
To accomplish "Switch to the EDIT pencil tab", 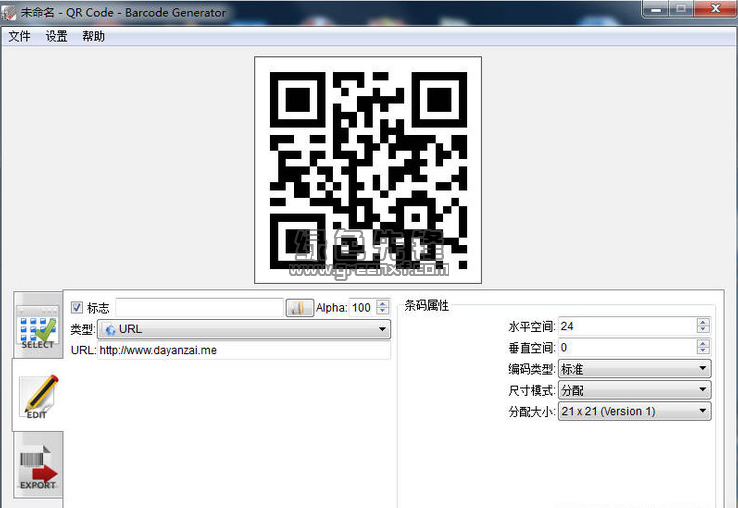I will pos(38,396).
